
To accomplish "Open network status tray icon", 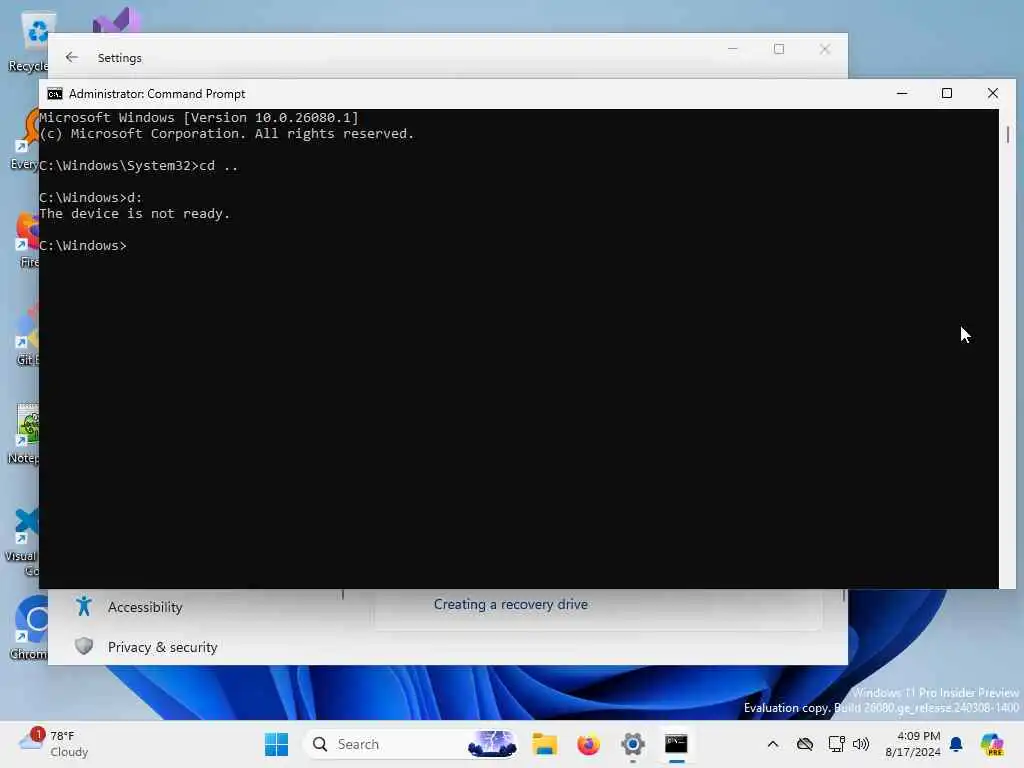I will click(x=836, y=744).
